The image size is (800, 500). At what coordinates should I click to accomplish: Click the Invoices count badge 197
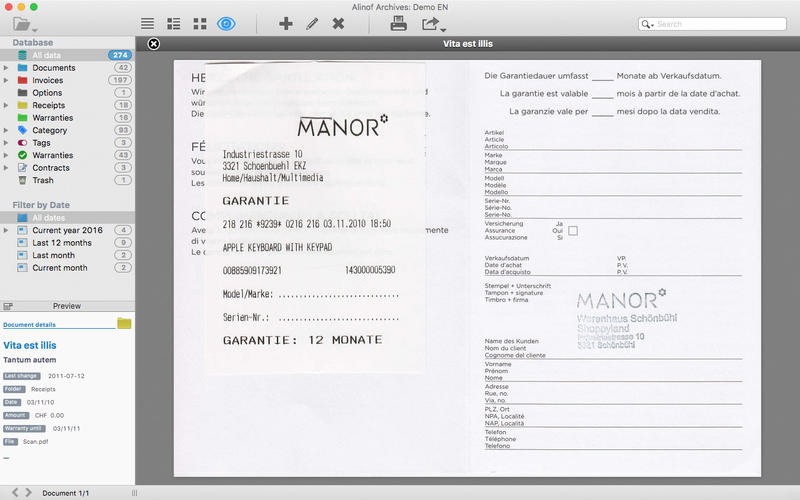click(x=120, y=80)
